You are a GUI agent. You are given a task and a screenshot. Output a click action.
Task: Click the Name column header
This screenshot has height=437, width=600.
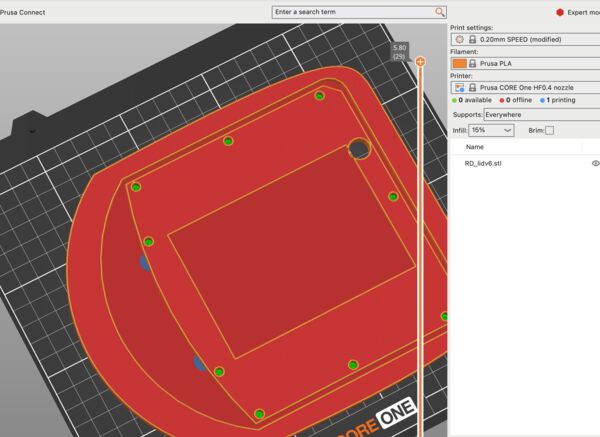click(x=475, y=147)
